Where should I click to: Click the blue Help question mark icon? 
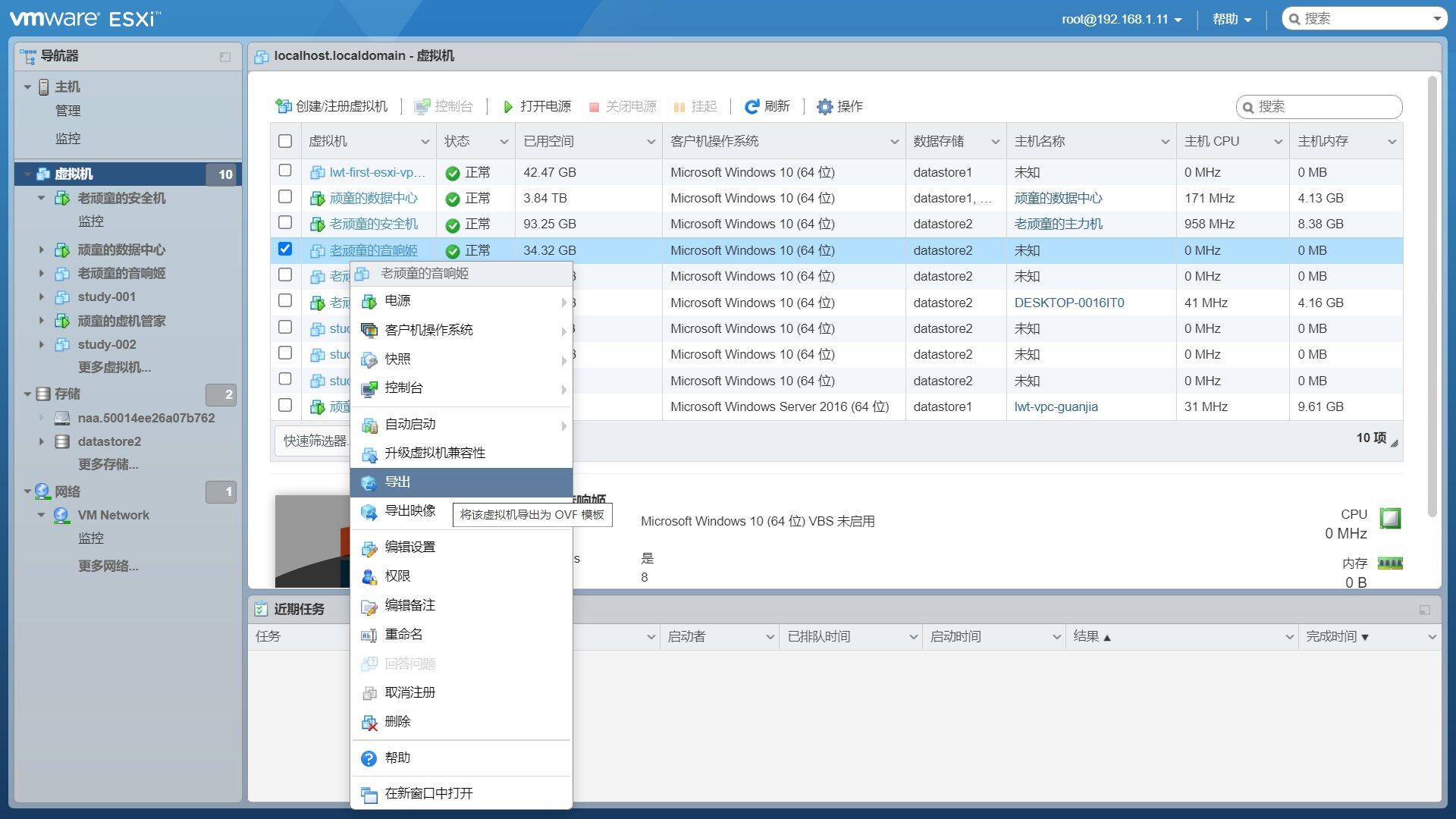[x=369, y=758]
